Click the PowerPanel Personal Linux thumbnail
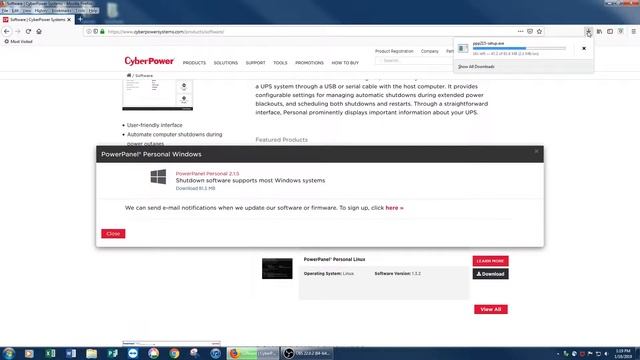Image resolution: width=640 pixels, height=360 pixels. 277,269
